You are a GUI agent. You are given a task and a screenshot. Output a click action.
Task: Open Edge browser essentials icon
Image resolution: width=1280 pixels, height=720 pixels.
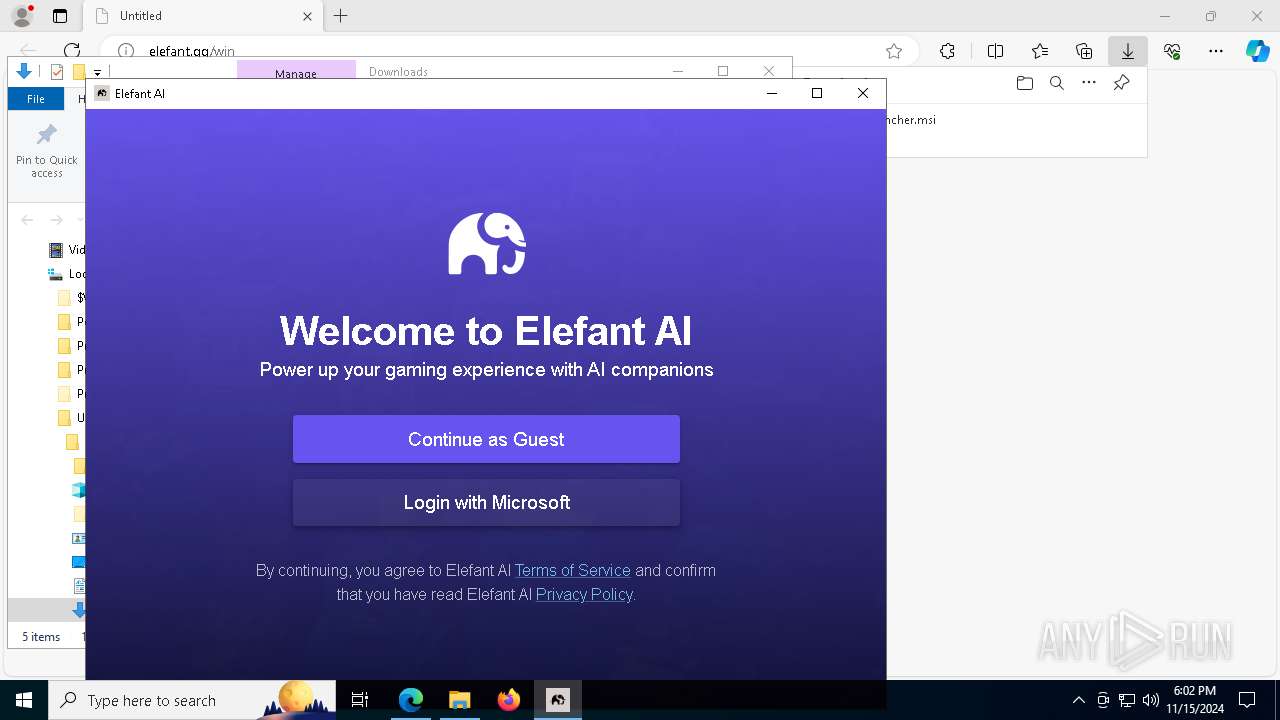(x=1172, y=51)
